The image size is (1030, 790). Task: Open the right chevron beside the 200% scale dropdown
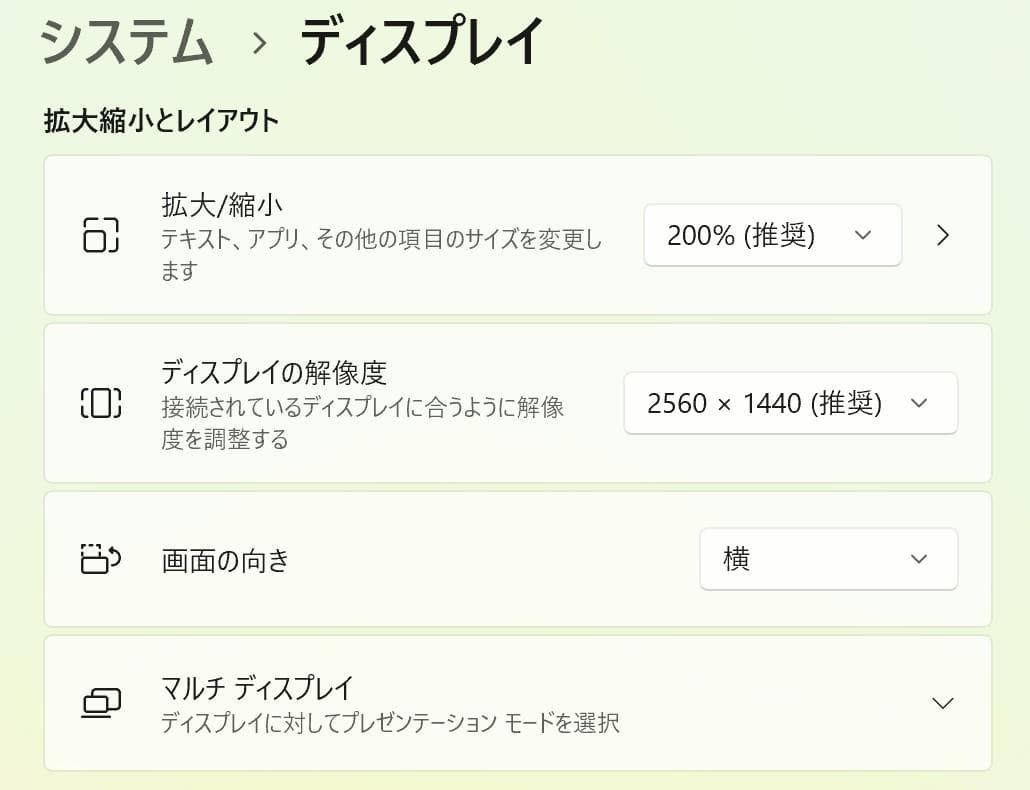tap(942, 235)
